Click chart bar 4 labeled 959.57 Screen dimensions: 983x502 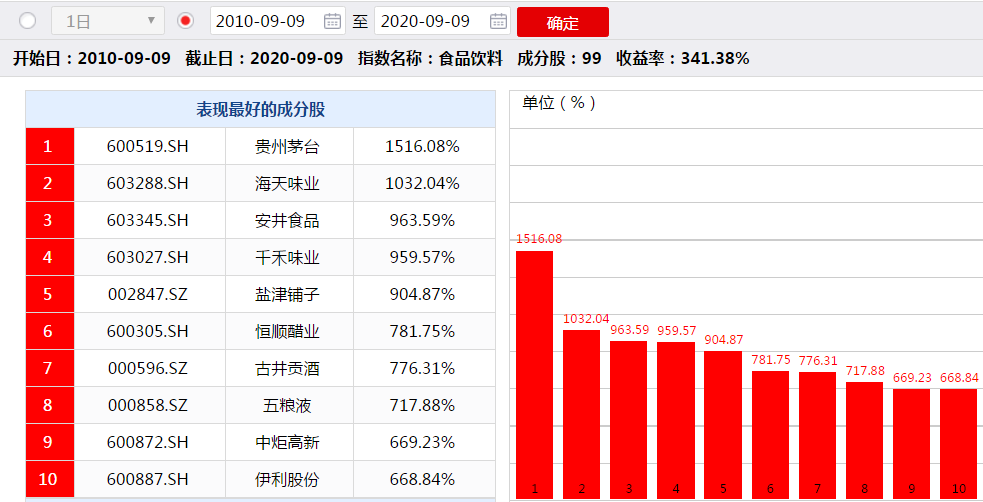(x=676, y=421)
